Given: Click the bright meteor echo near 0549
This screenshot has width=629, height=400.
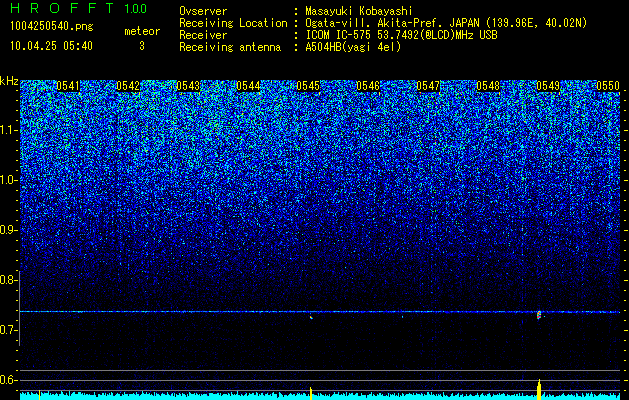Looking at the screenshot, I should (539, 315).
